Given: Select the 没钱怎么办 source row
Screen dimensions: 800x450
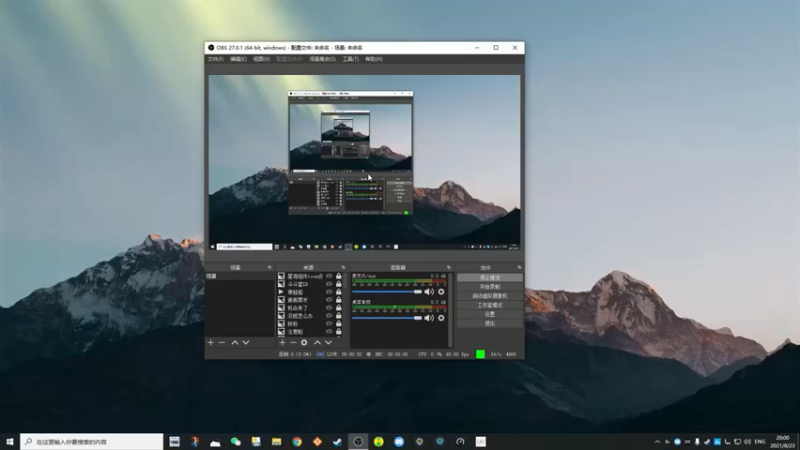Looking at the screenshot, I should (x=301, y=316).
